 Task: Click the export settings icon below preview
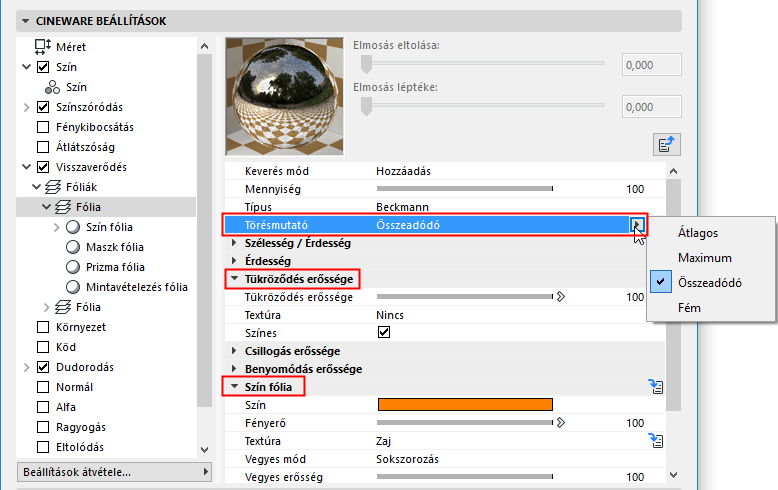pos(666,145)
